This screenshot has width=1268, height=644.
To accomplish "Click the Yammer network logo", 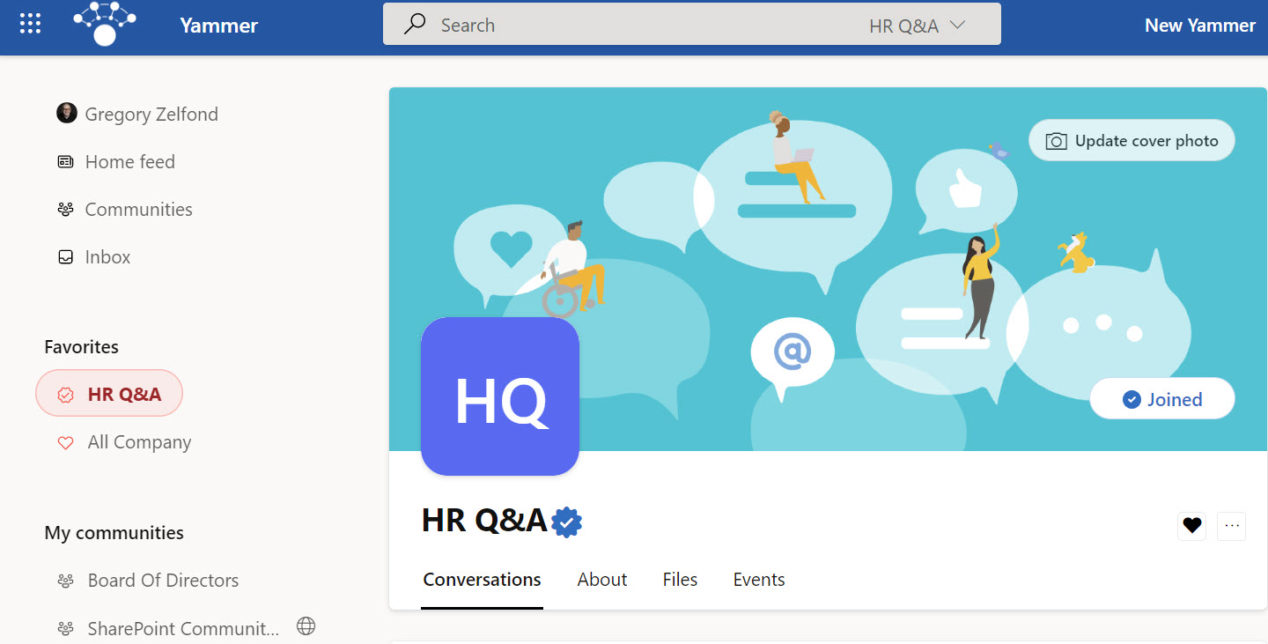I will tap(105, 24).
